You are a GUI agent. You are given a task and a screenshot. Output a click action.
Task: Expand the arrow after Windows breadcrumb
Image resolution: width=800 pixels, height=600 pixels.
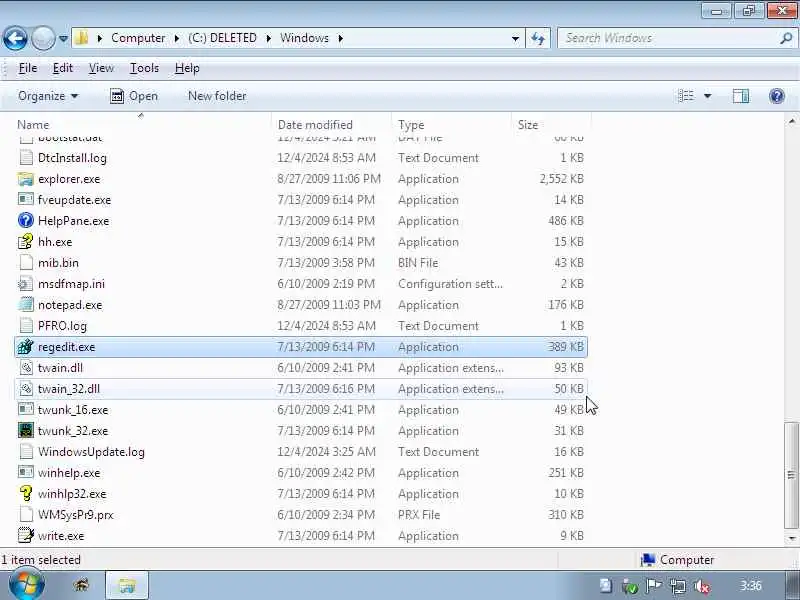340,38
